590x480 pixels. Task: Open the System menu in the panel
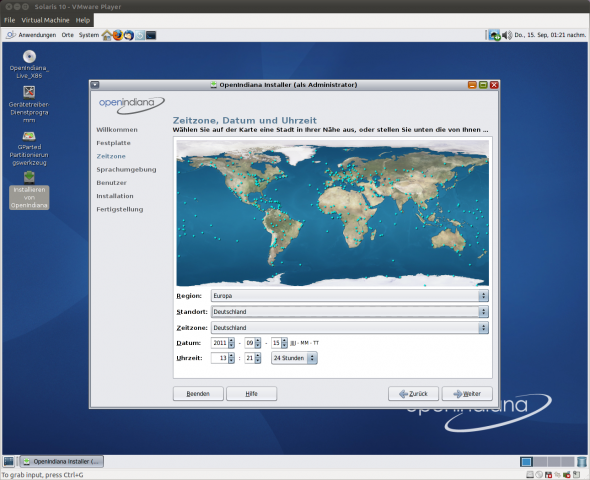pyautogui.click(x=89, y=35)
